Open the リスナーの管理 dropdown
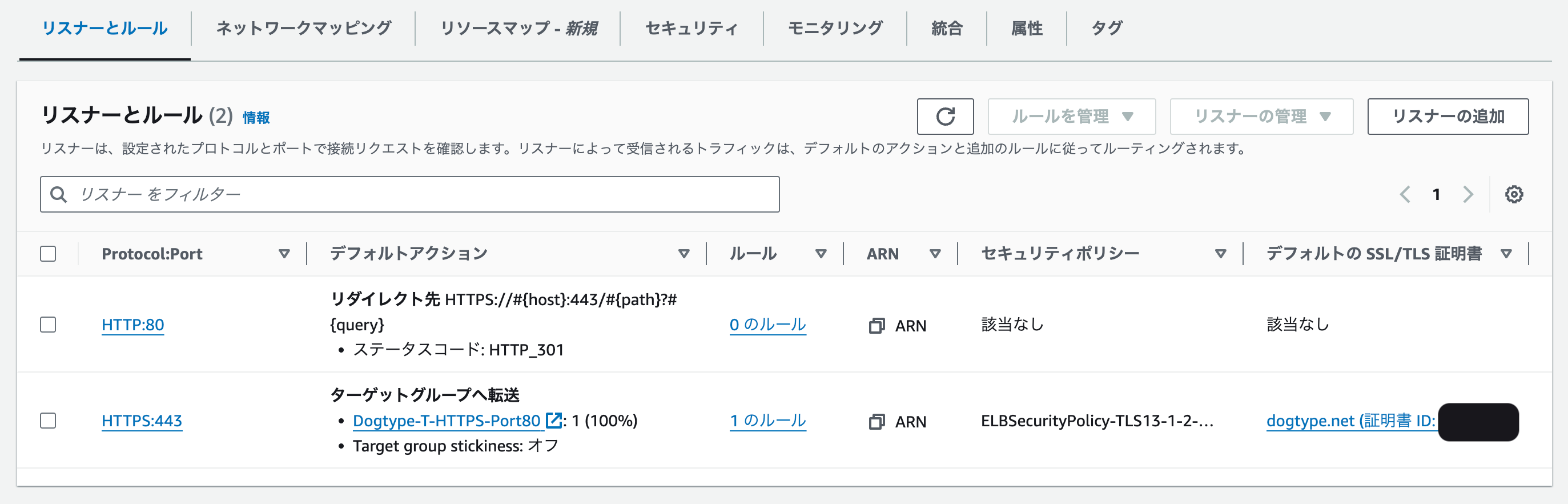Viewport: 1568px width, 504px height. tap(1261, 117)
